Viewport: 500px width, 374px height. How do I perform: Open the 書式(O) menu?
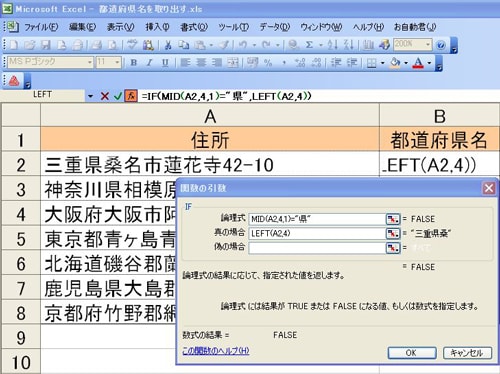coord(194,27)
